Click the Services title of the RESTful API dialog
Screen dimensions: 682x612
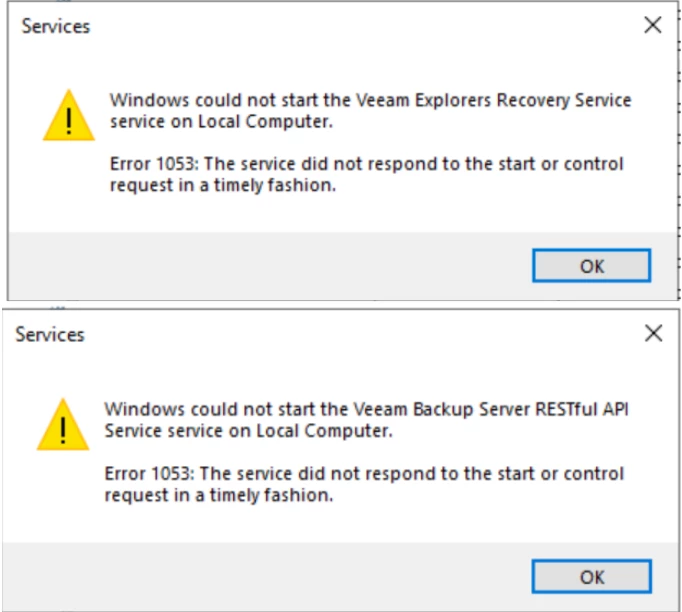coord(50,335)
